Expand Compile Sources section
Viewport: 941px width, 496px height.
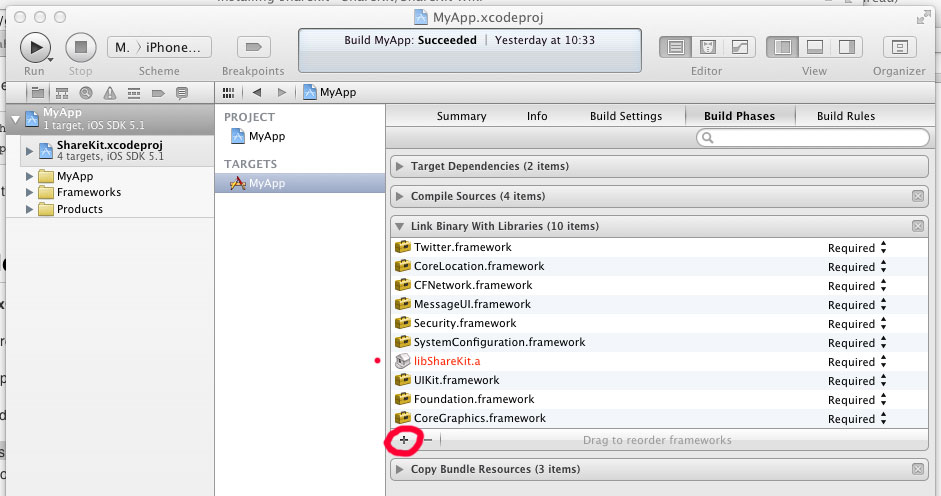tap(400, 196)
